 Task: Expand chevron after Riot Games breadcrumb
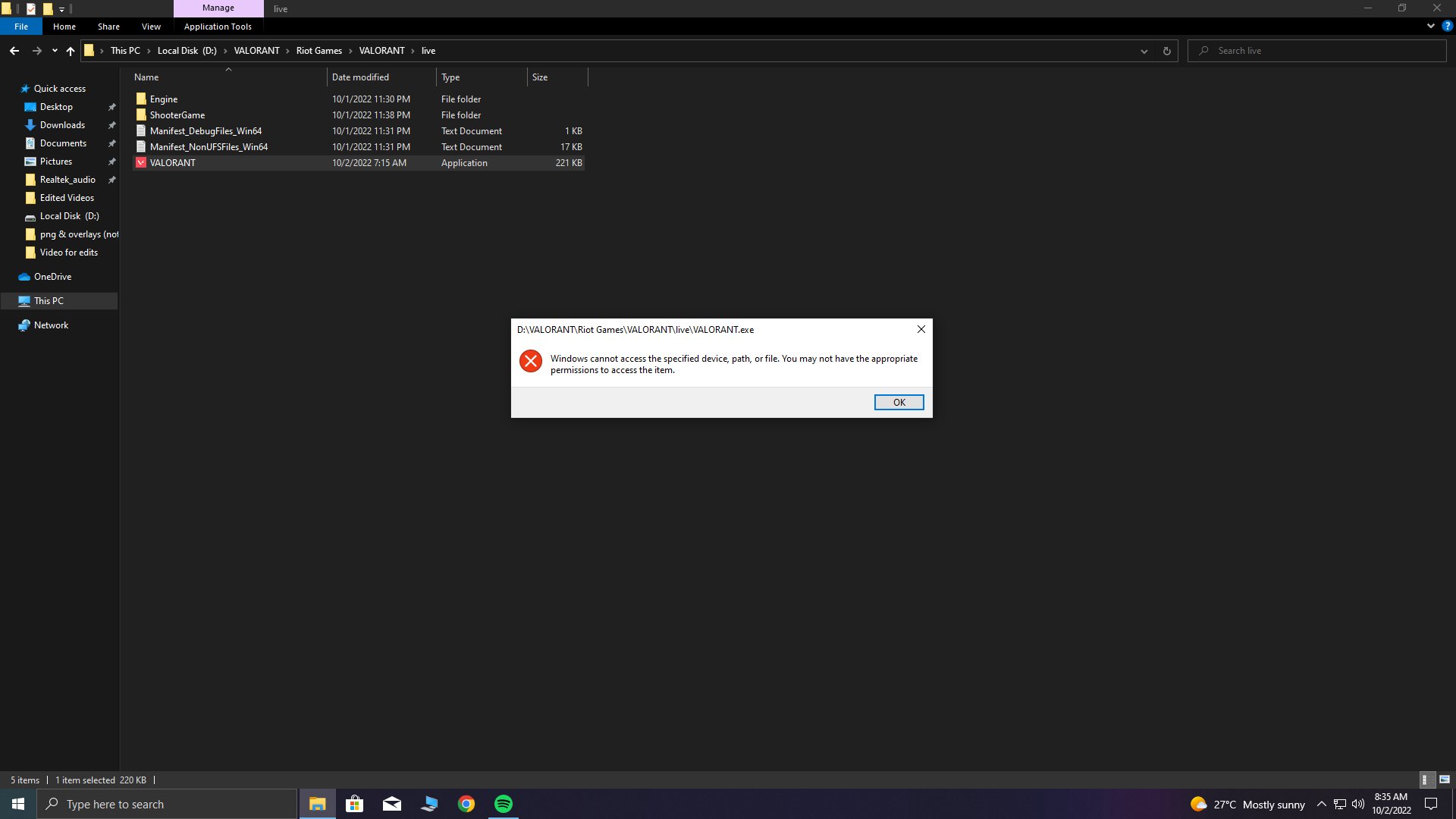click(x=350, y=51)
